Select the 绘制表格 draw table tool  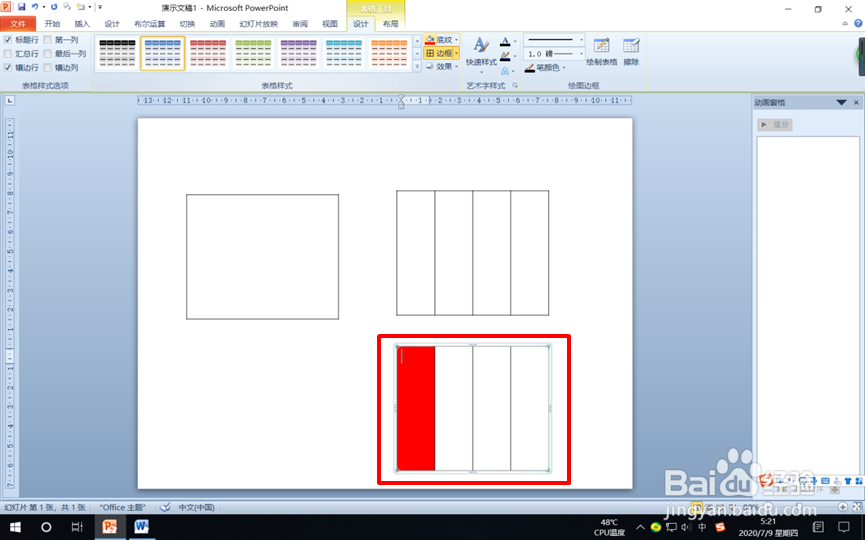[x=601, y=52]
